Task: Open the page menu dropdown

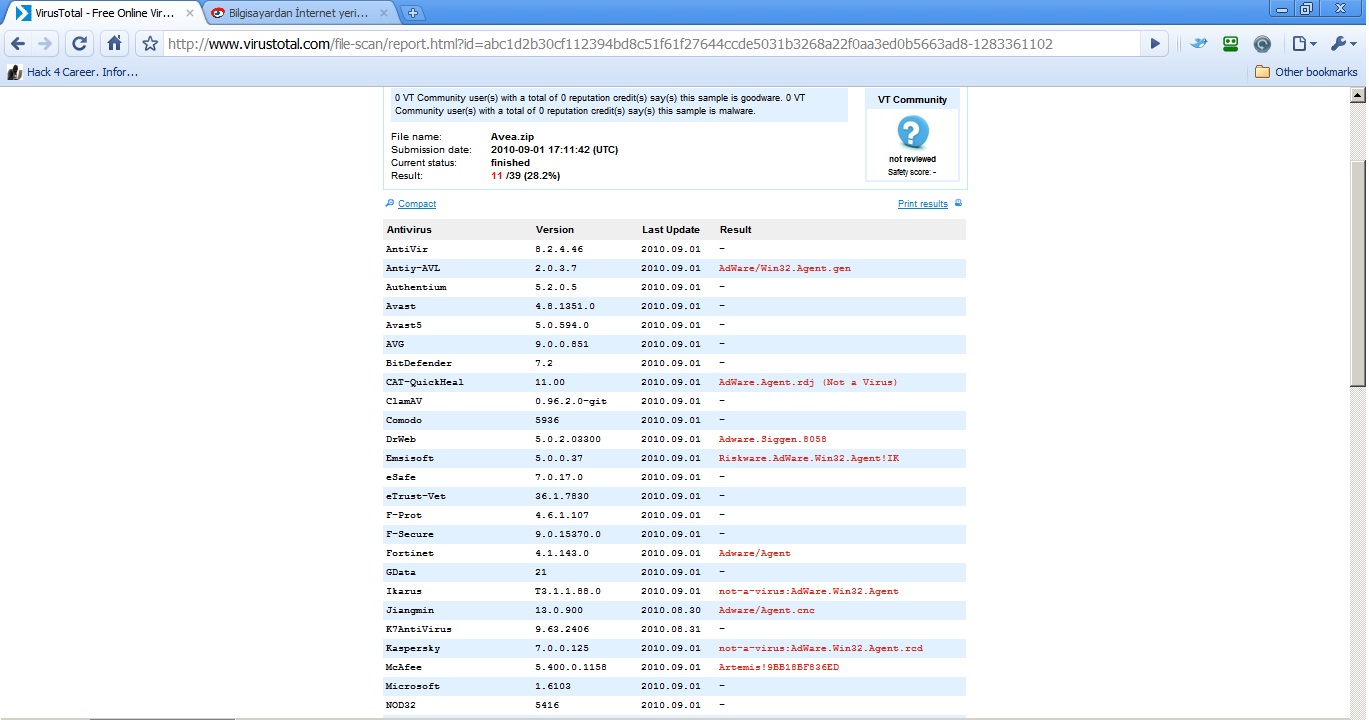Action: [1304, 44]
